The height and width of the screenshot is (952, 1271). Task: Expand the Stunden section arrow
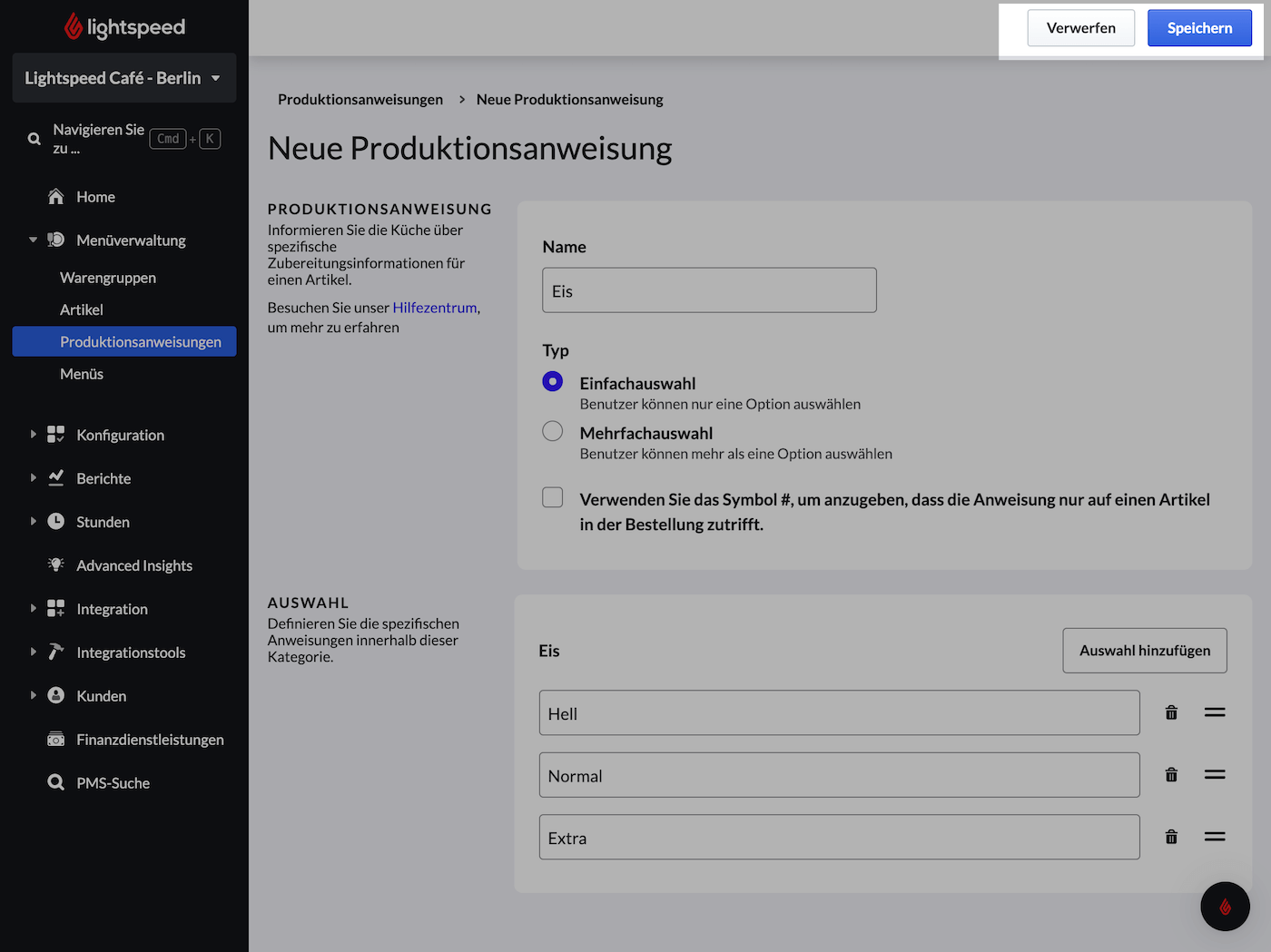pos(33,521)
